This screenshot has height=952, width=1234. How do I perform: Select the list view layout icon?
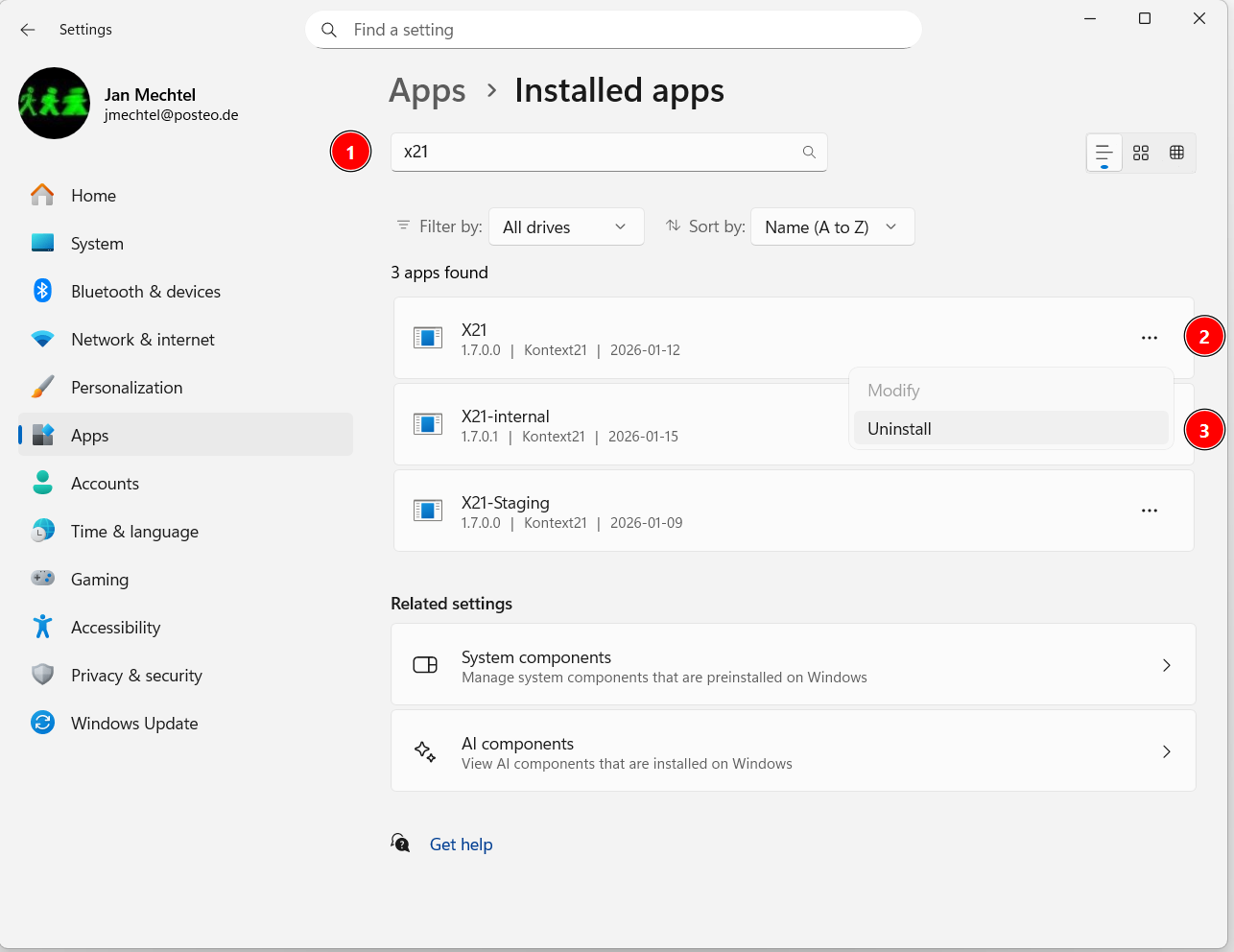pyautogui.click(x=1103, y=153)
